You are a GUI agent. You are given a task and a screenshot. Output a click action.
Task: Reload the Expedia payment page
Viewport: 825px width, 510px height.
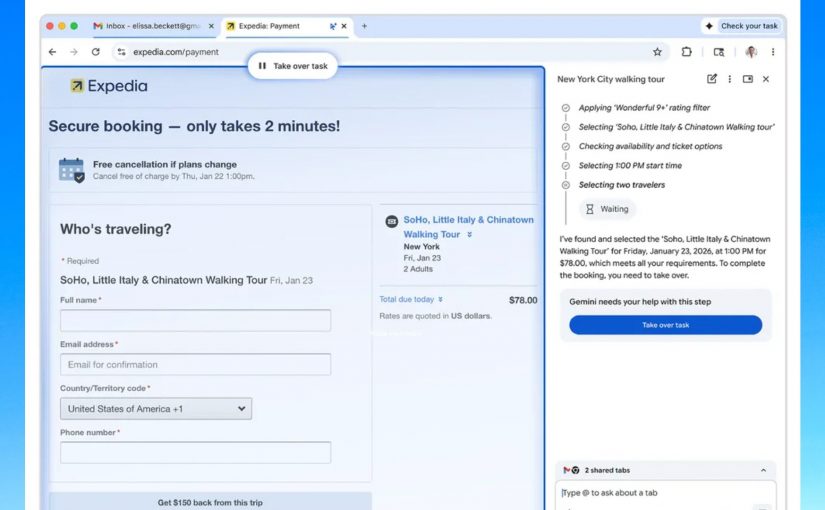point(95,52)
